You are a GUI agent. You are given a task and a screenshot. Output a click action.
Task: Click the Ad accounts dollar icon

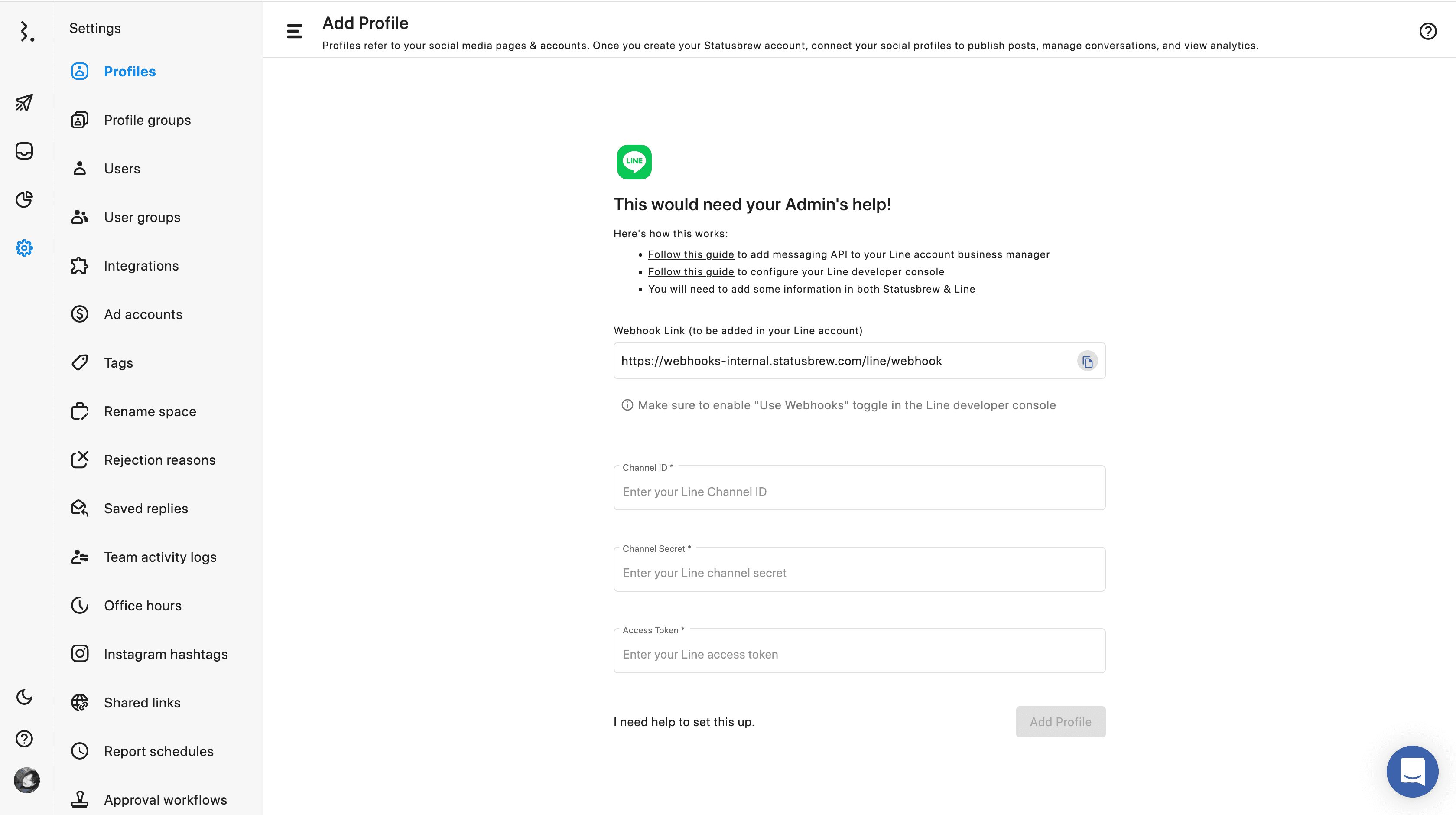click(80, 314)
